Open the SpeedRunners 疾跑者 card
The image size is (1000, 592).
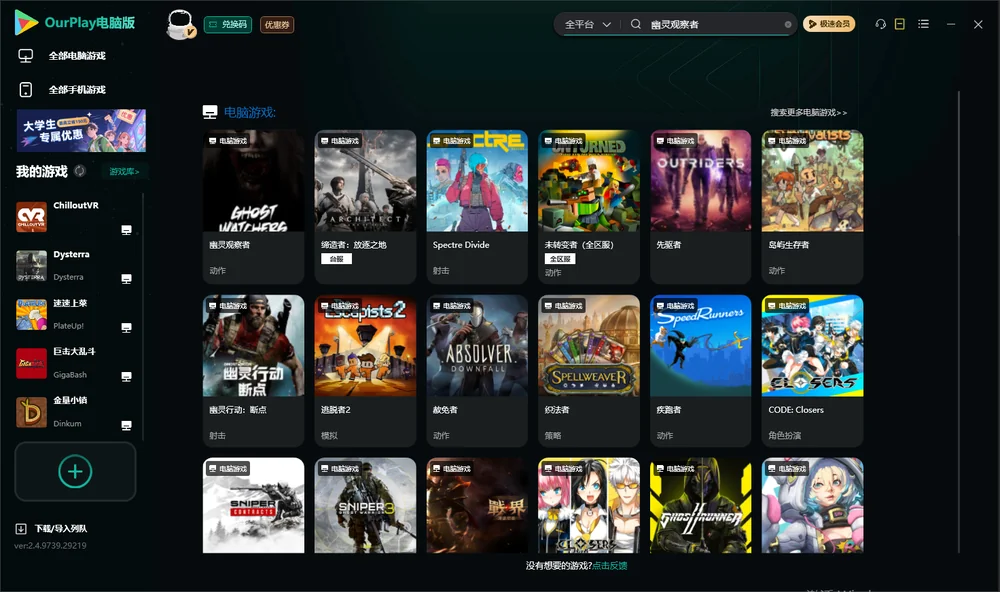click(x=701, y=371)
